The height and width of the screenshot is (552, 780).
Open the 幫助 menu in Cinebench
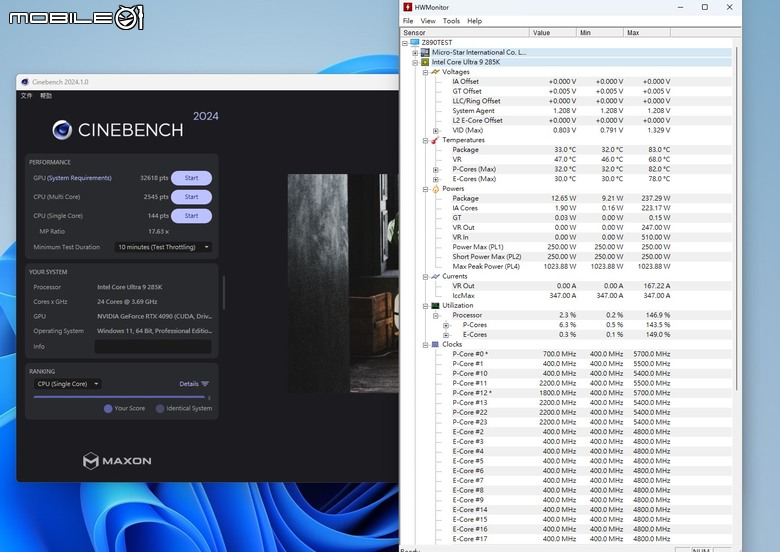click(46, 95)
